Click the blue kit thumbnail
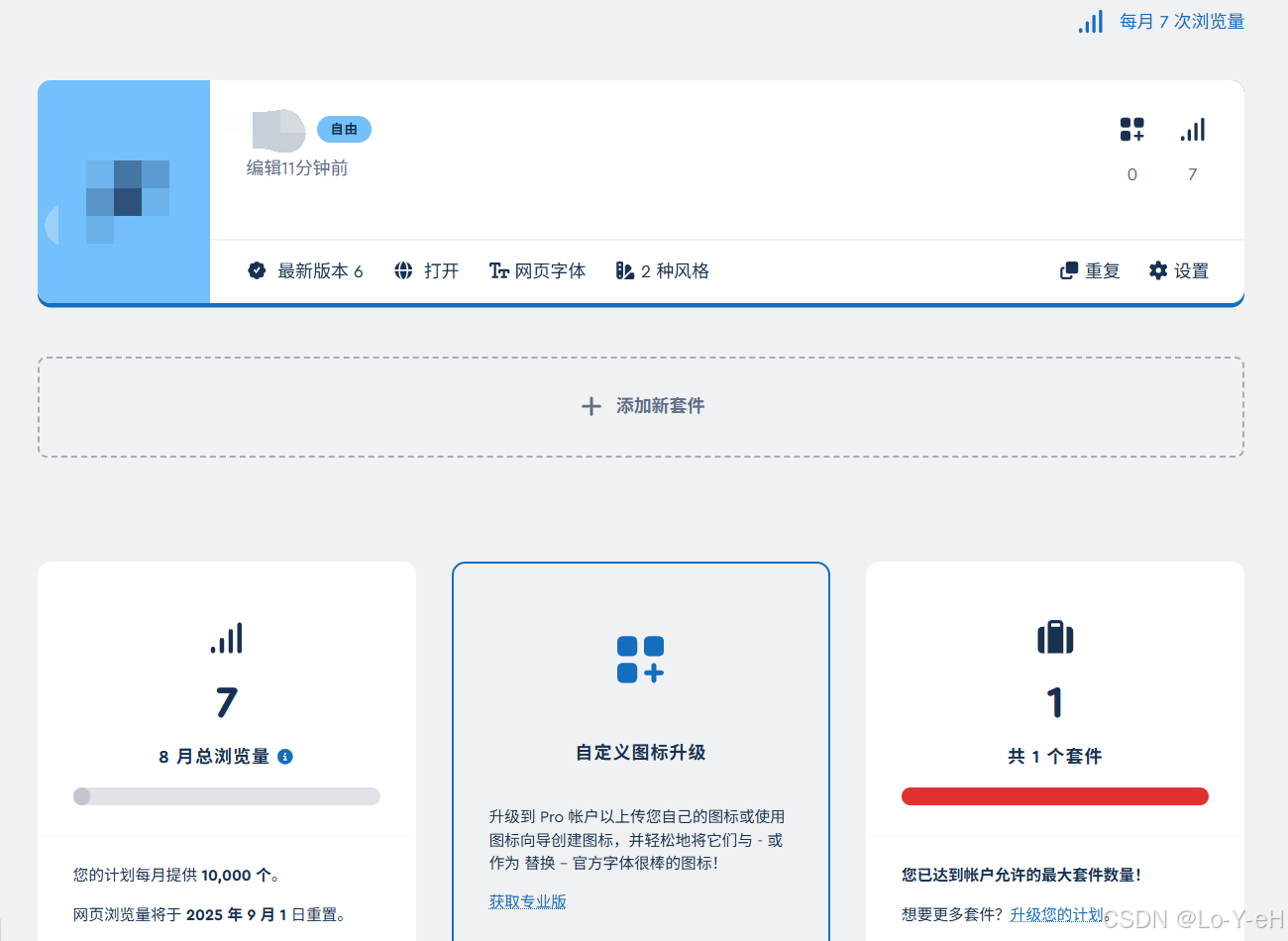 pos(124,192)
